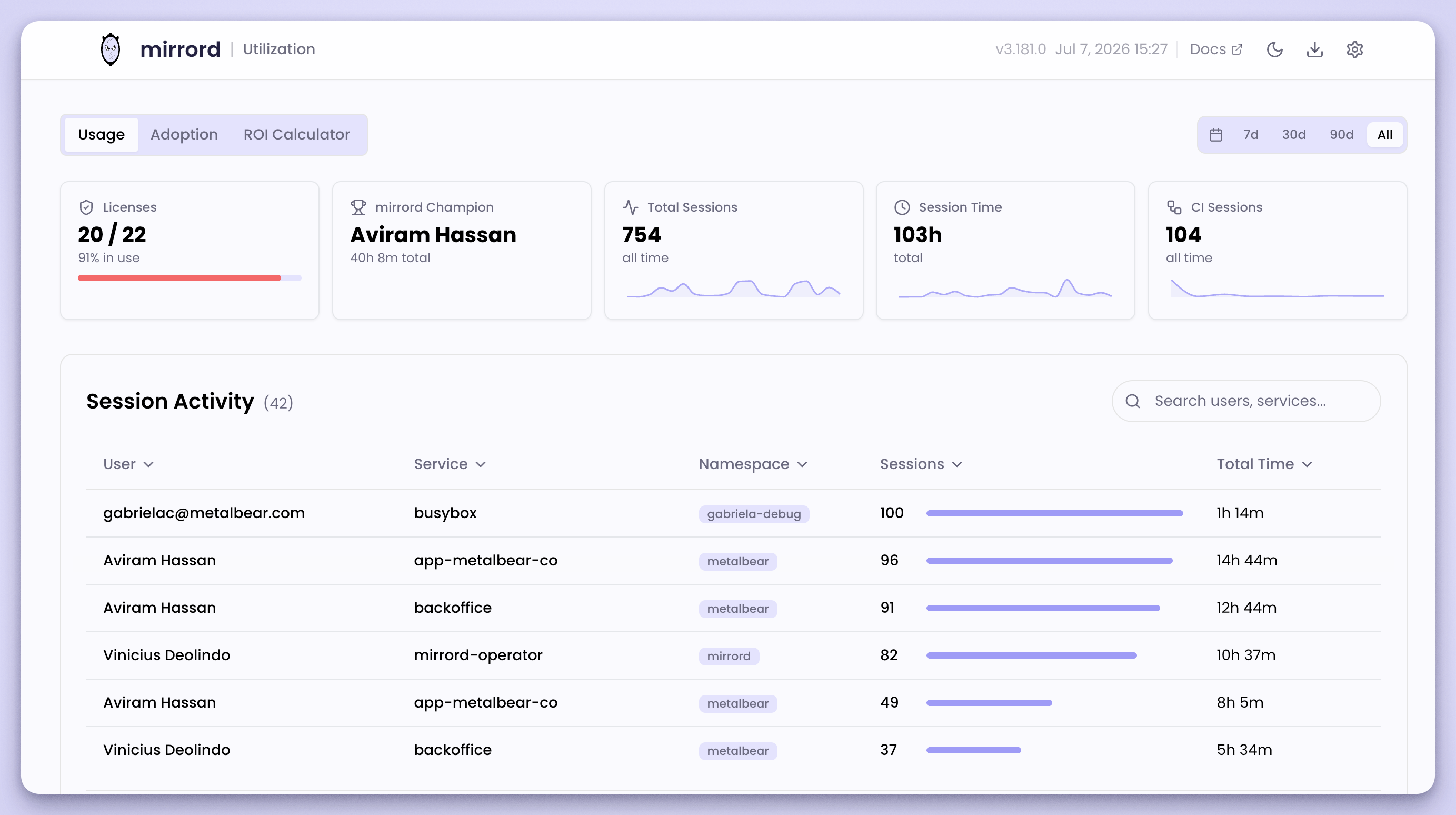Sort by Total Time column
This screenshot has width=1456, height=815.
tap(1264, 464)
